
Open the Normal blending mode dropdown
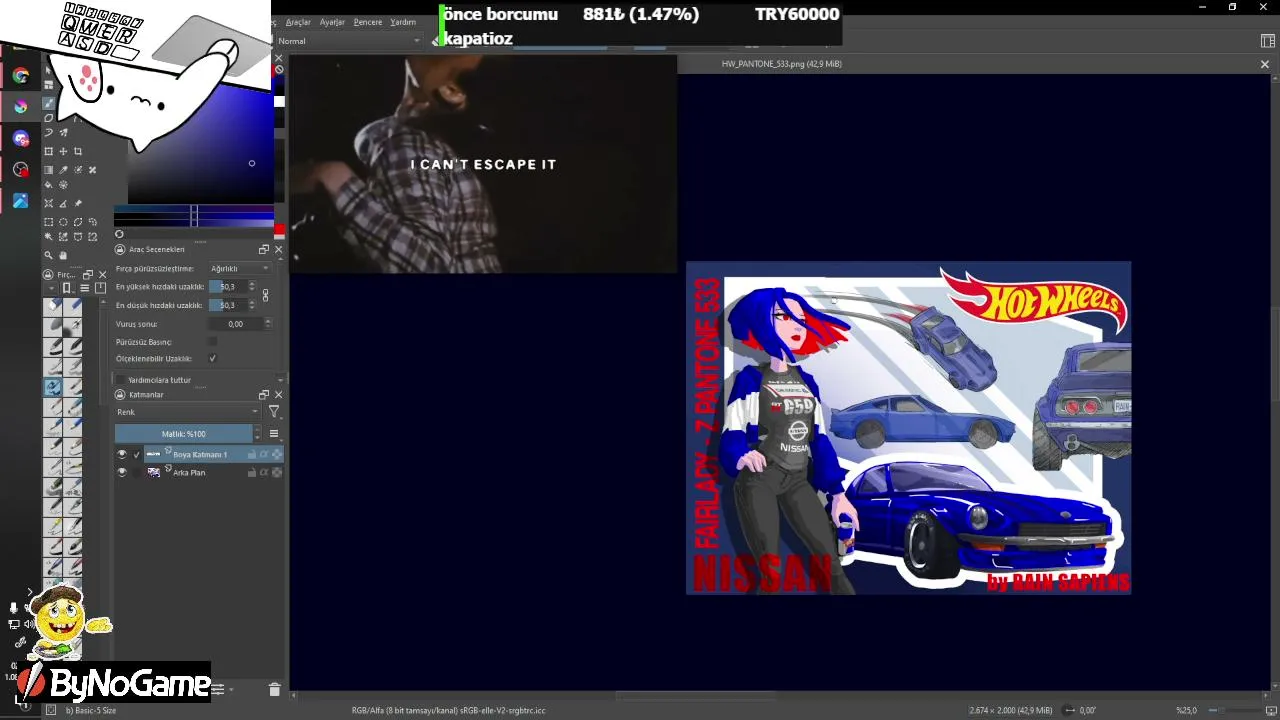(349, 41)
